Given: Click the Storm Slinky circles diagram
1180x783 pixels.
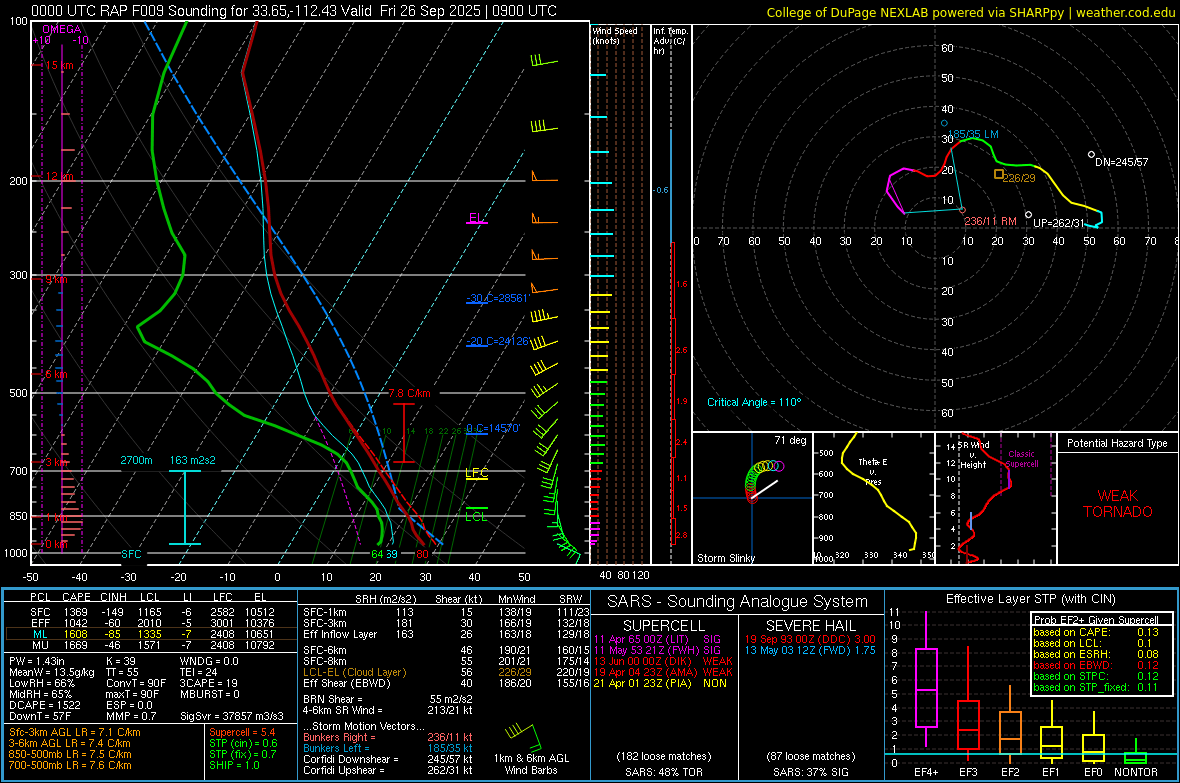Looking at the screenshot, I should [x=764, y=480].
